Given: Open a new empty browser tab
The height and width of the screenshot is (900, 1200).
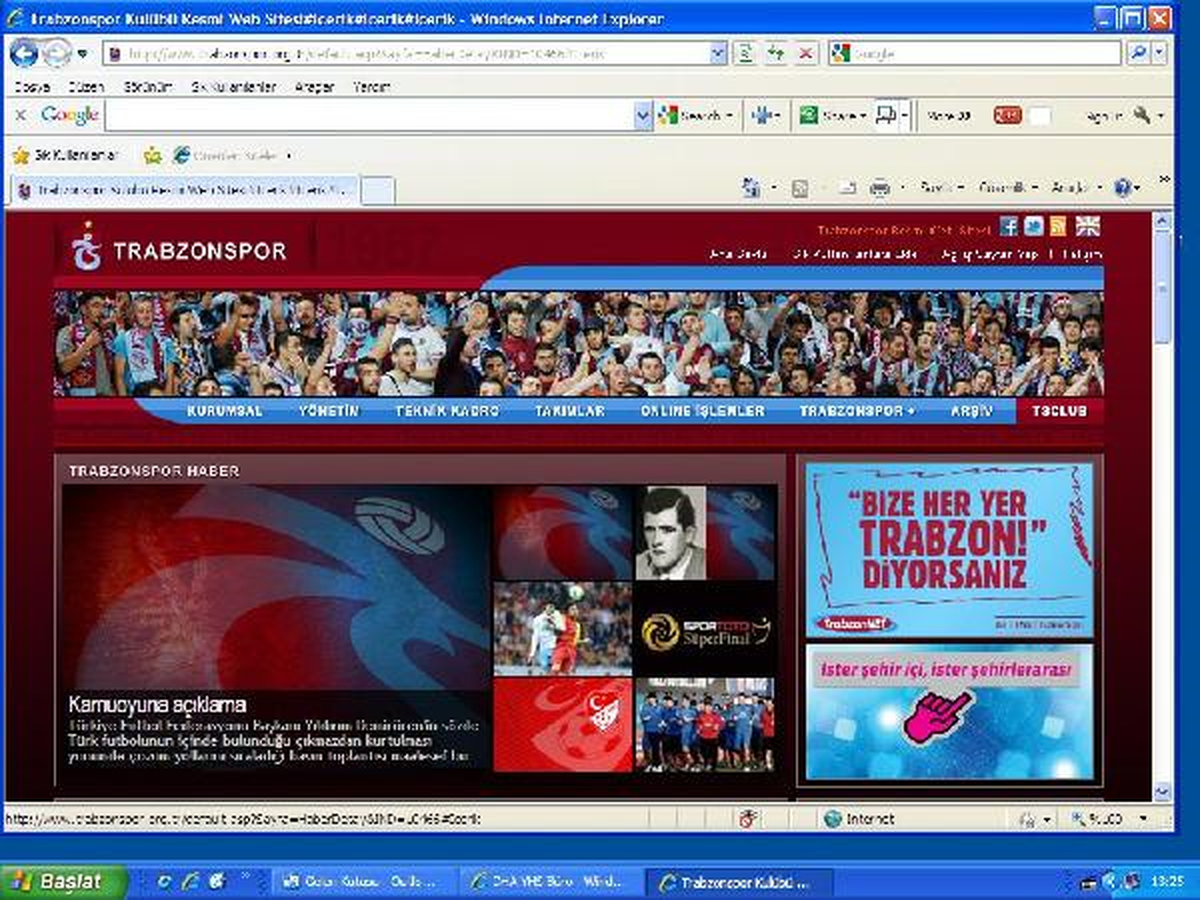Looking at the screenshot, I should [x=378, y=190].
